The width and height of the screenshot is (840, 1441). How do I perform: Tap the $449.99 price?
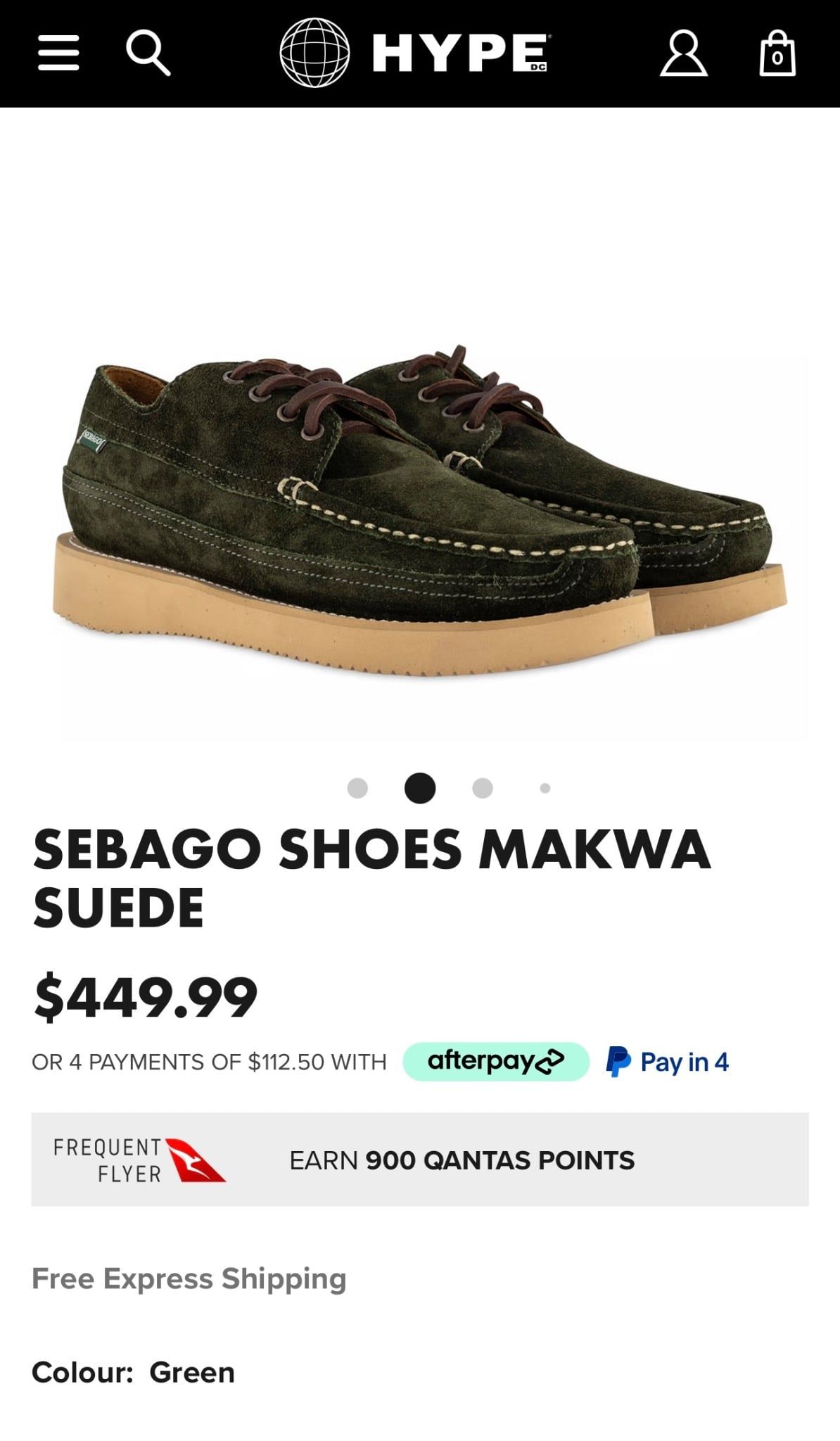pyautogui.click(x=146, y=997)
